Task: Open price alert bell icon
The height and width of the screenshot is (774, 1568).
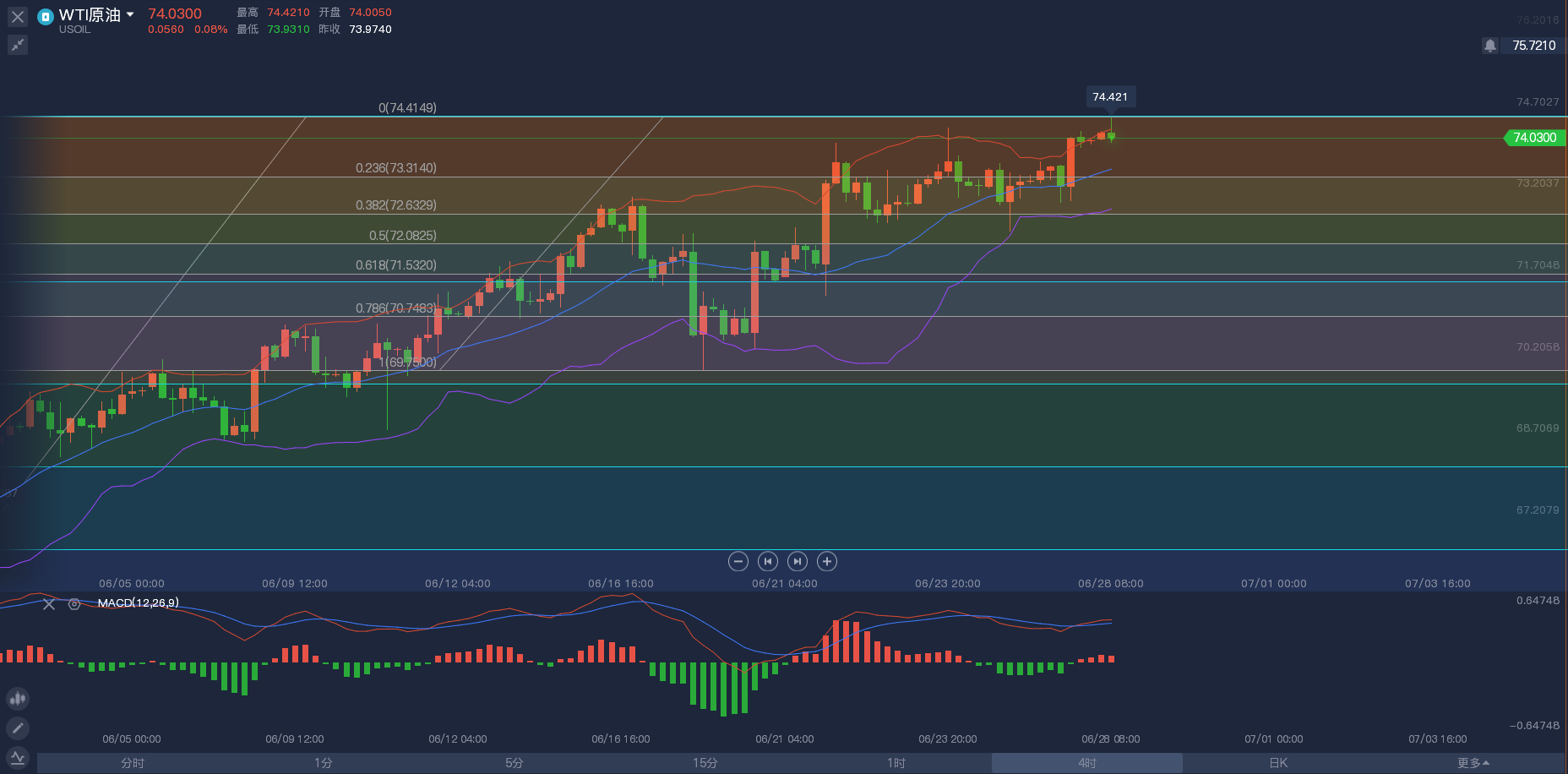Action: click(x=1490, y=46)
